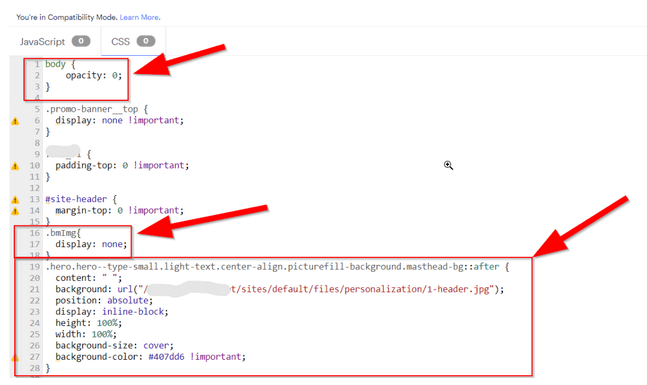Image resolution: width=647 pixels, height=385 pixels.
Task: Click the 'opacity: 0;' declaration
Action: 94,76
